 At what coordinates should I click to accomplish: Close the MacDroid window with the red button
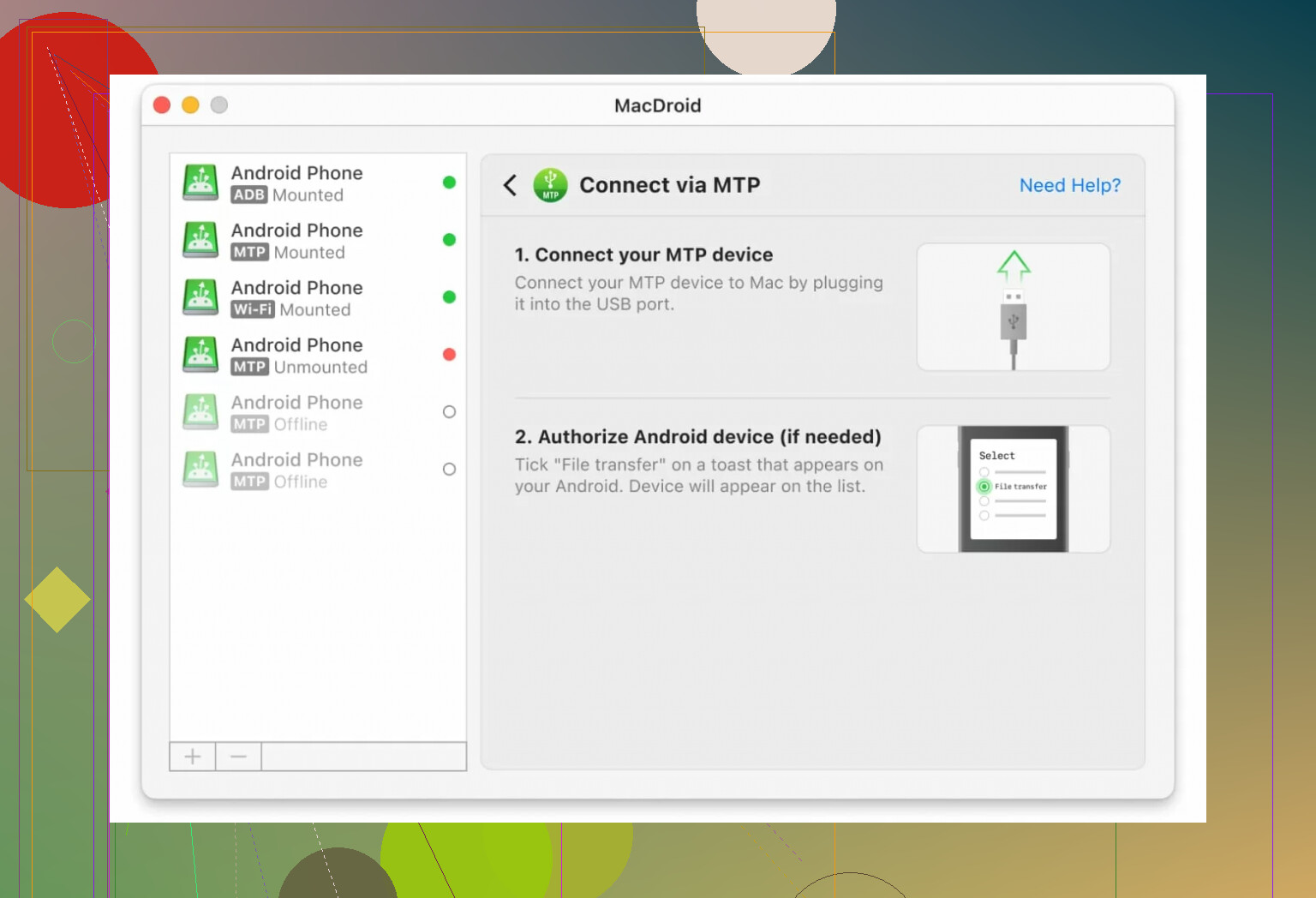click(x=162, y=105)
